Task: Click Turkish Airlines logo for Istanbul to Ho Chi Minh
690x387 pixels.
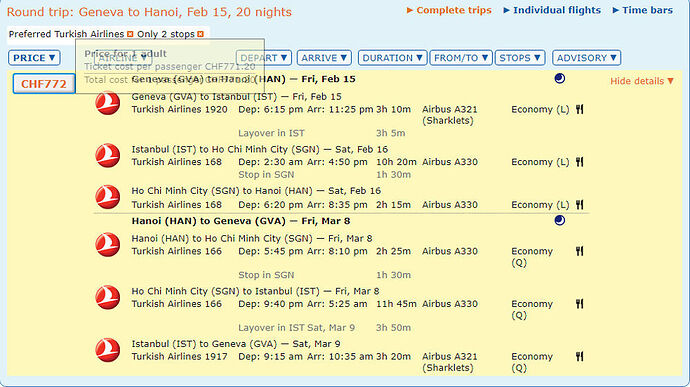Action: tap(107, 155)
